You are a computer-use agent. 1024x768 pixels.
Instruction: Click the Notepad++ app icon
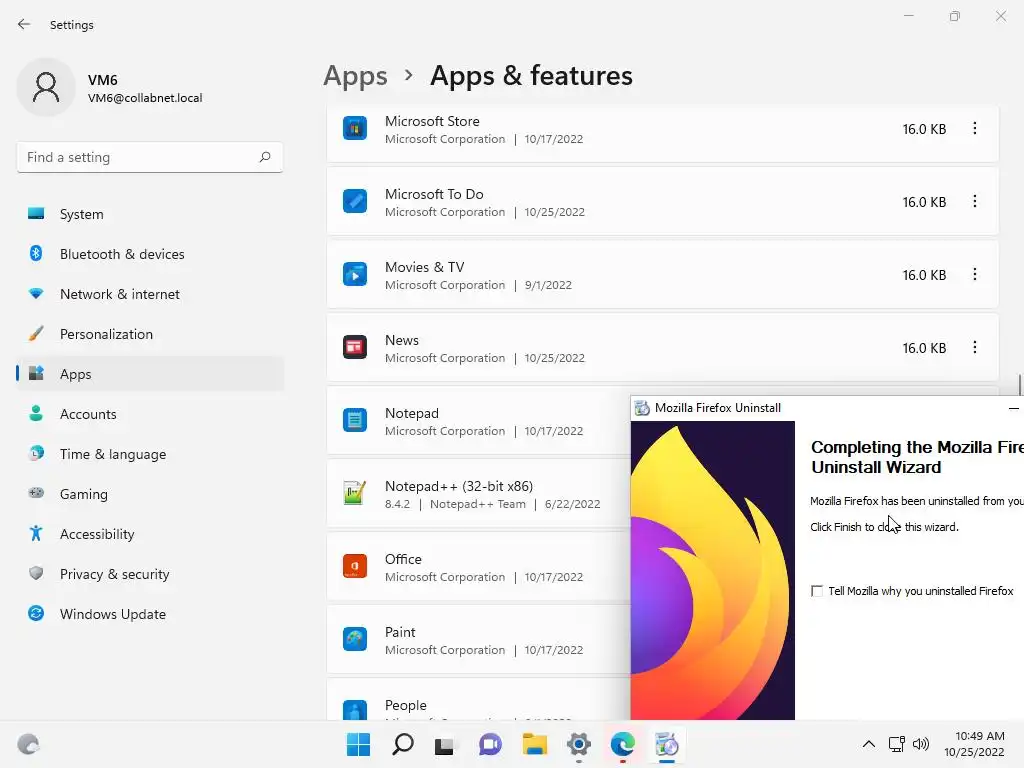pyautogui.click(x=355, y=493)
